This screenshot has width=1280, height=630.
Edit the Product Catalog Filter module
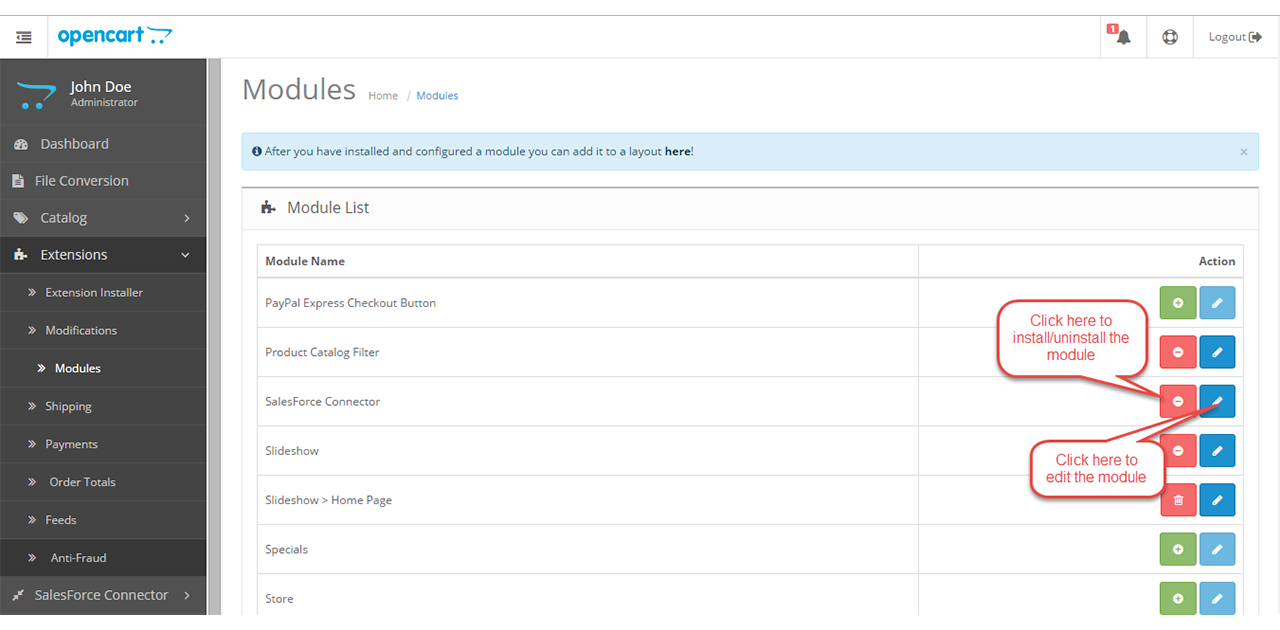point(1217,352)
